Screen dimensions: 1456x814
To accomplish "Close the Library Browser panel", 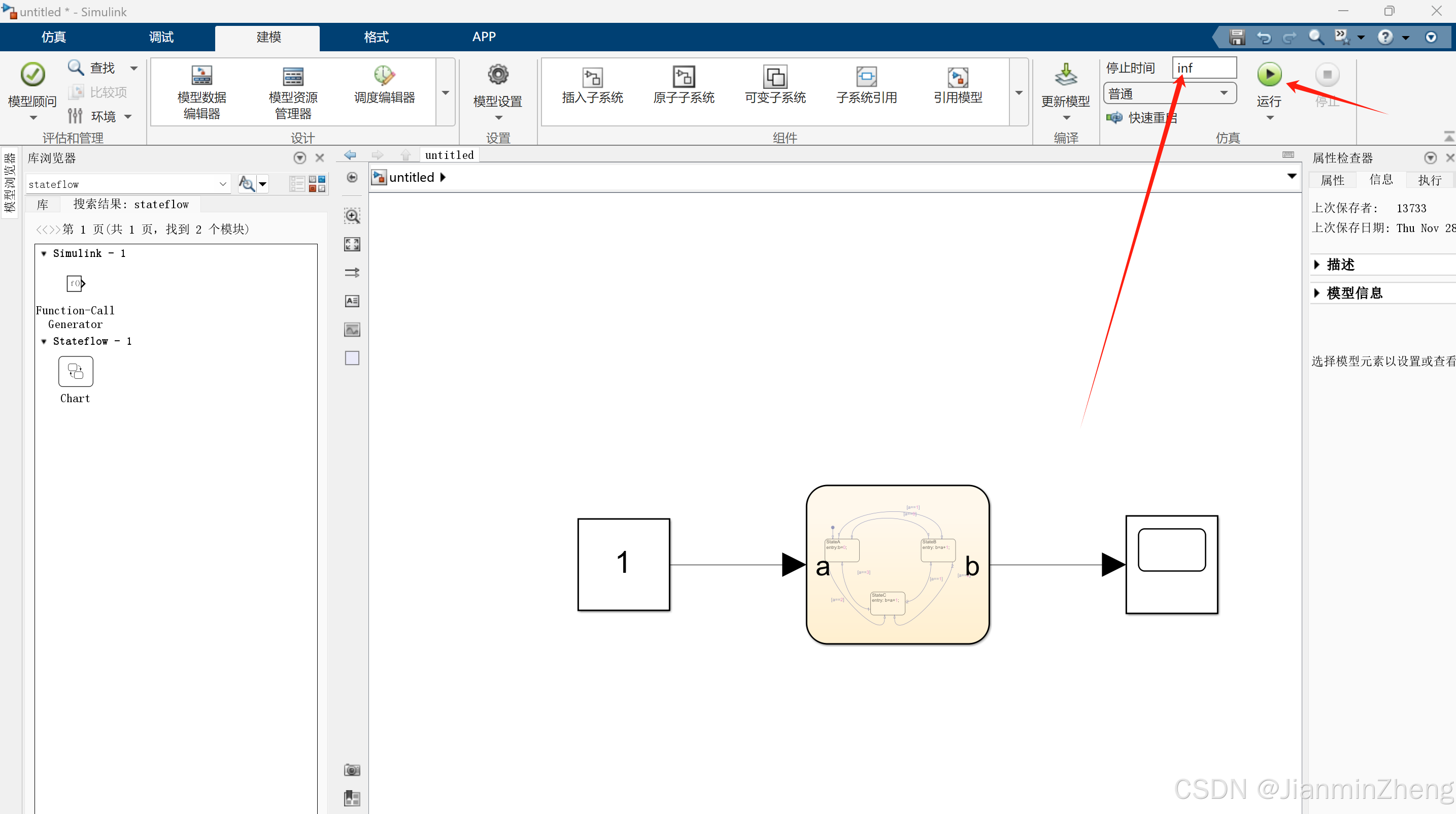I will (x=320, y=158).
